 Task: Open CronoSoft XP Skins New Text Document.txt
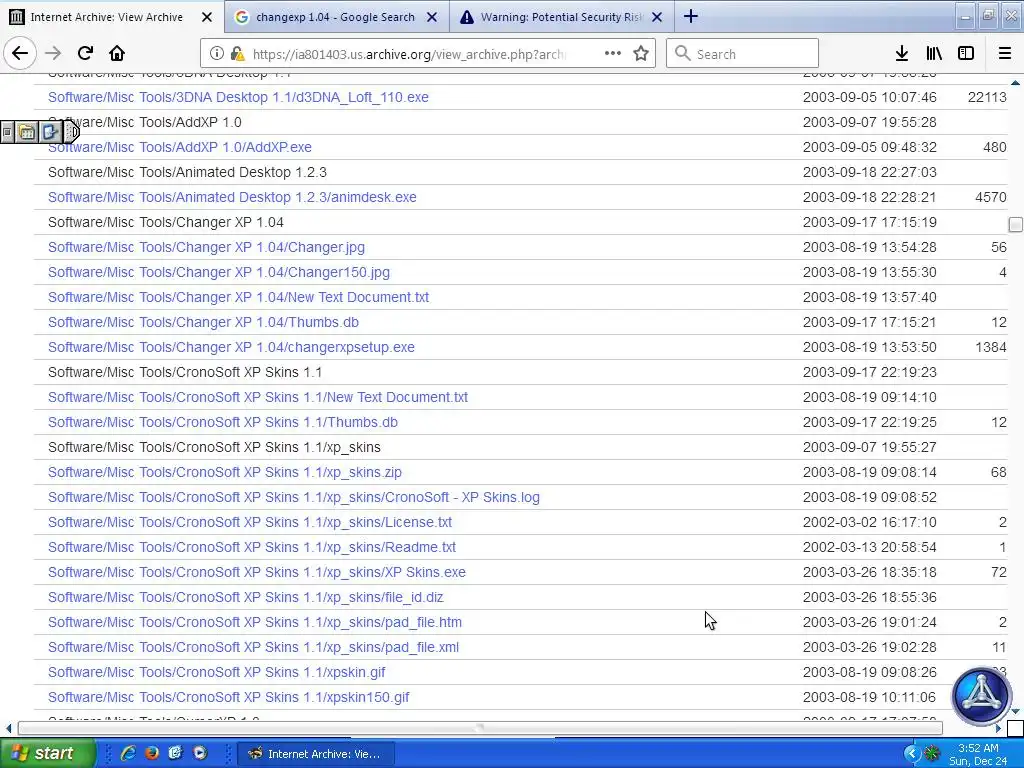pos(258,397)
